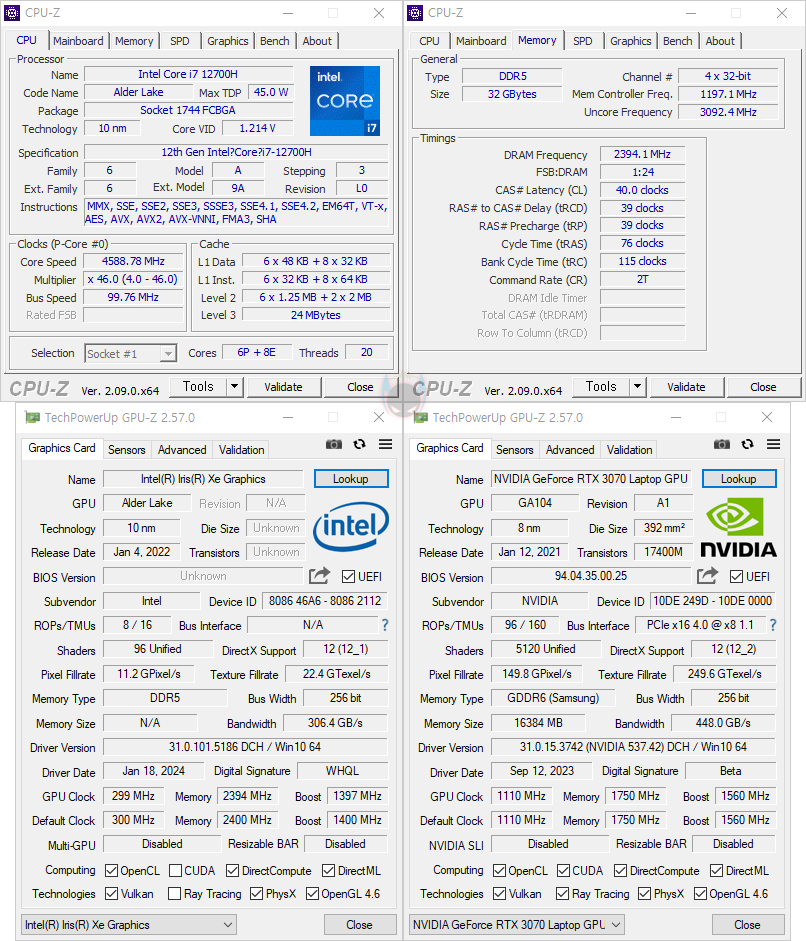Click Close button in Intel GPU-Z window
This screenshot has width=806, height=941.
[x=359, y=925]
